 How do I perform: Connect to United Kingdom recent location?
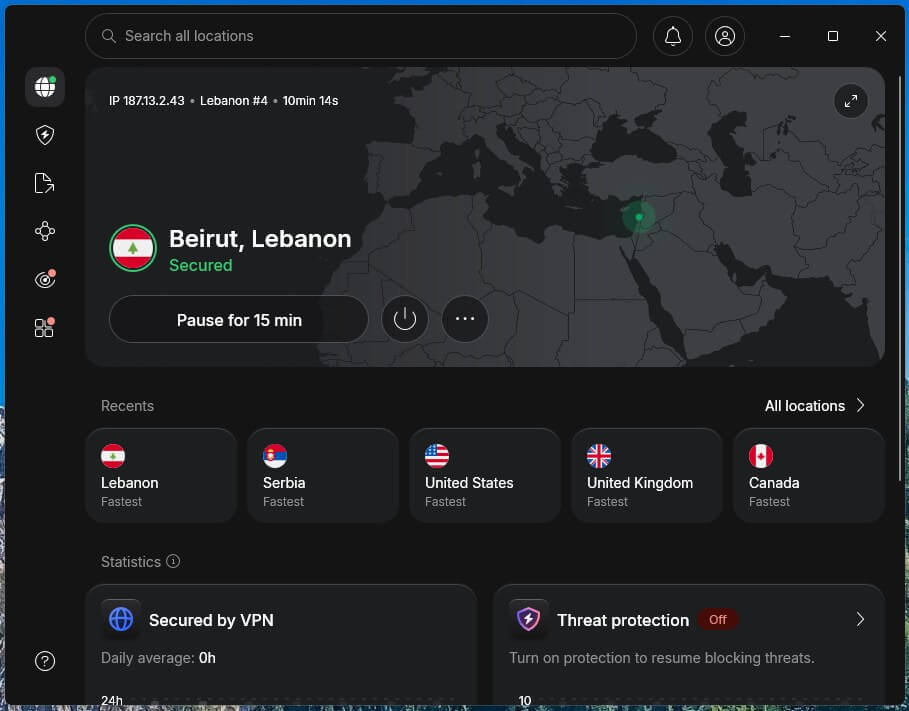point(647,476)
